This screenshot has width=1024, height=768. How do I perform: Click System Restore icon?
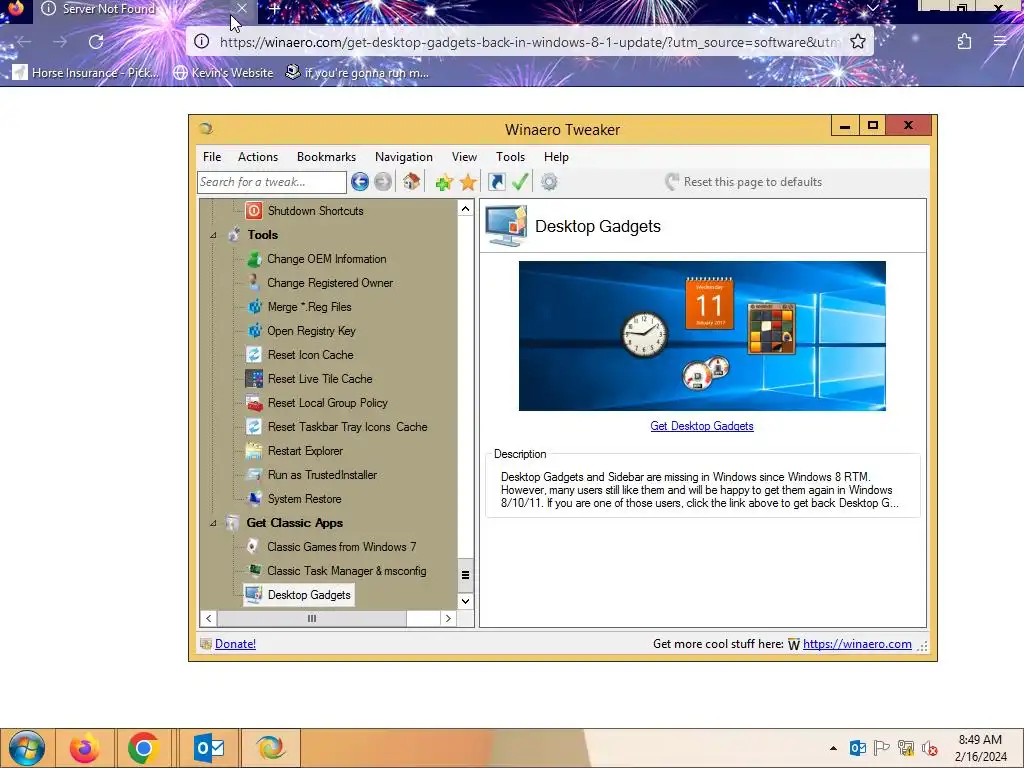click(254, 499)
